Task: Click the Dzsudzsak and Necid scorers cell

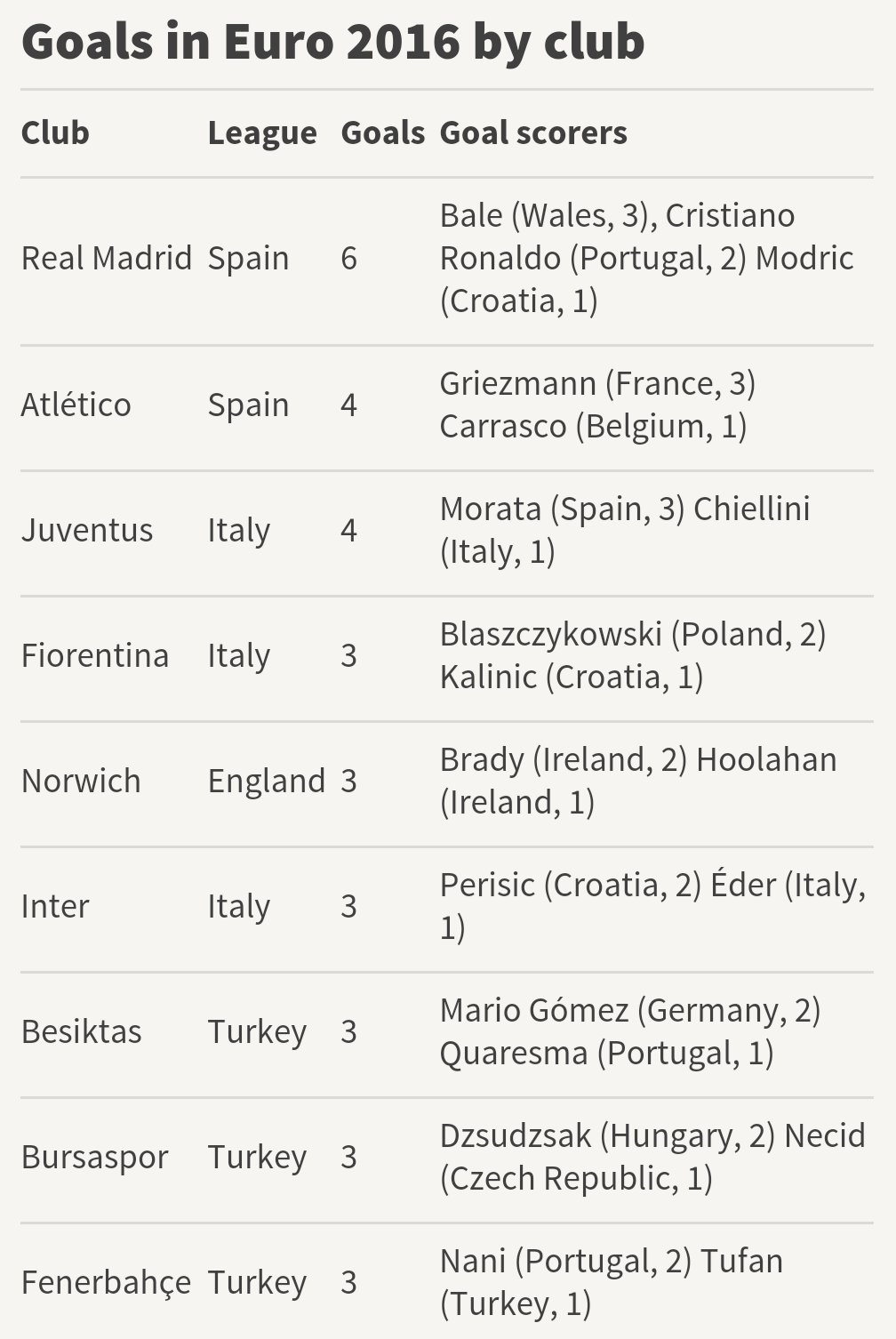Action: pos(652,1157)
